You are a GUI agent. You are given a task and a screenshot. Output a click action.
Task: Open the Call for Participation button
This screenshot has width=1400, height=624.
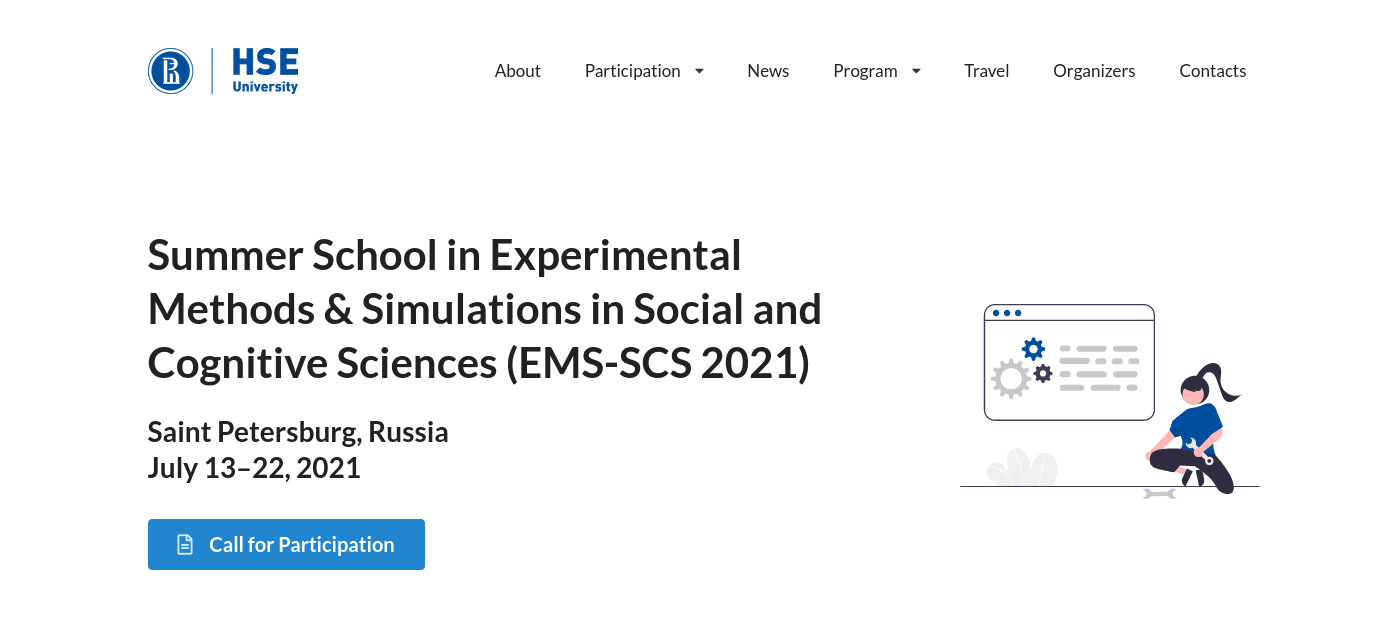coord(286,544)
